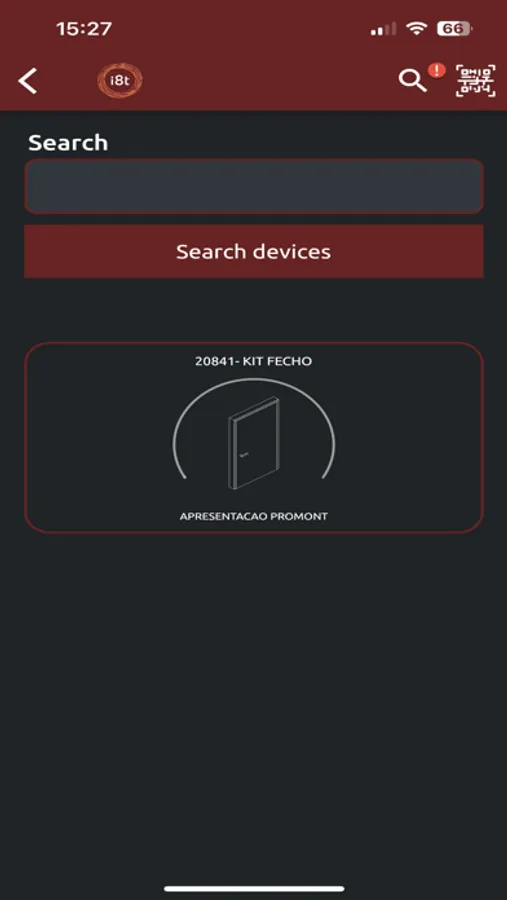This screenshot has width=507, height=900.
Task: Launch the QR code scanner icon
Action: pos(475,81)
